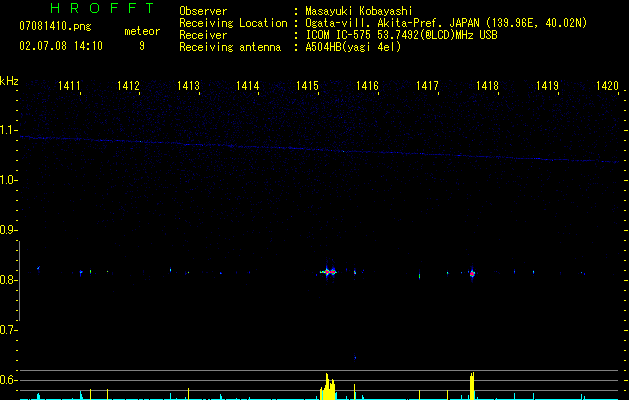The image size is (629, 400).
Task: Click the 0.6 kHz frequency label
Action: click(x=8, y=380)
